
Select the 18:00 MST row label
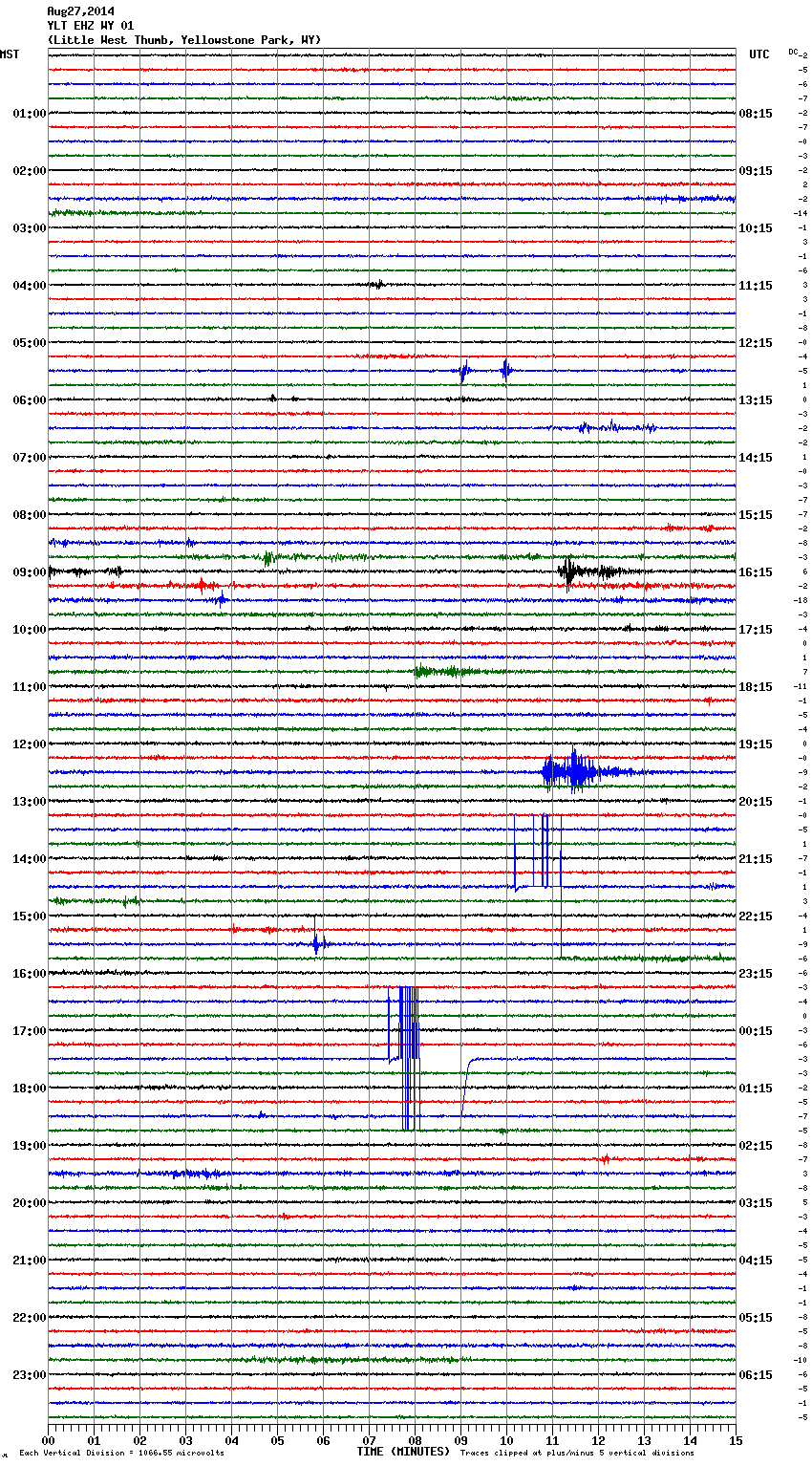click(29, 1089)
